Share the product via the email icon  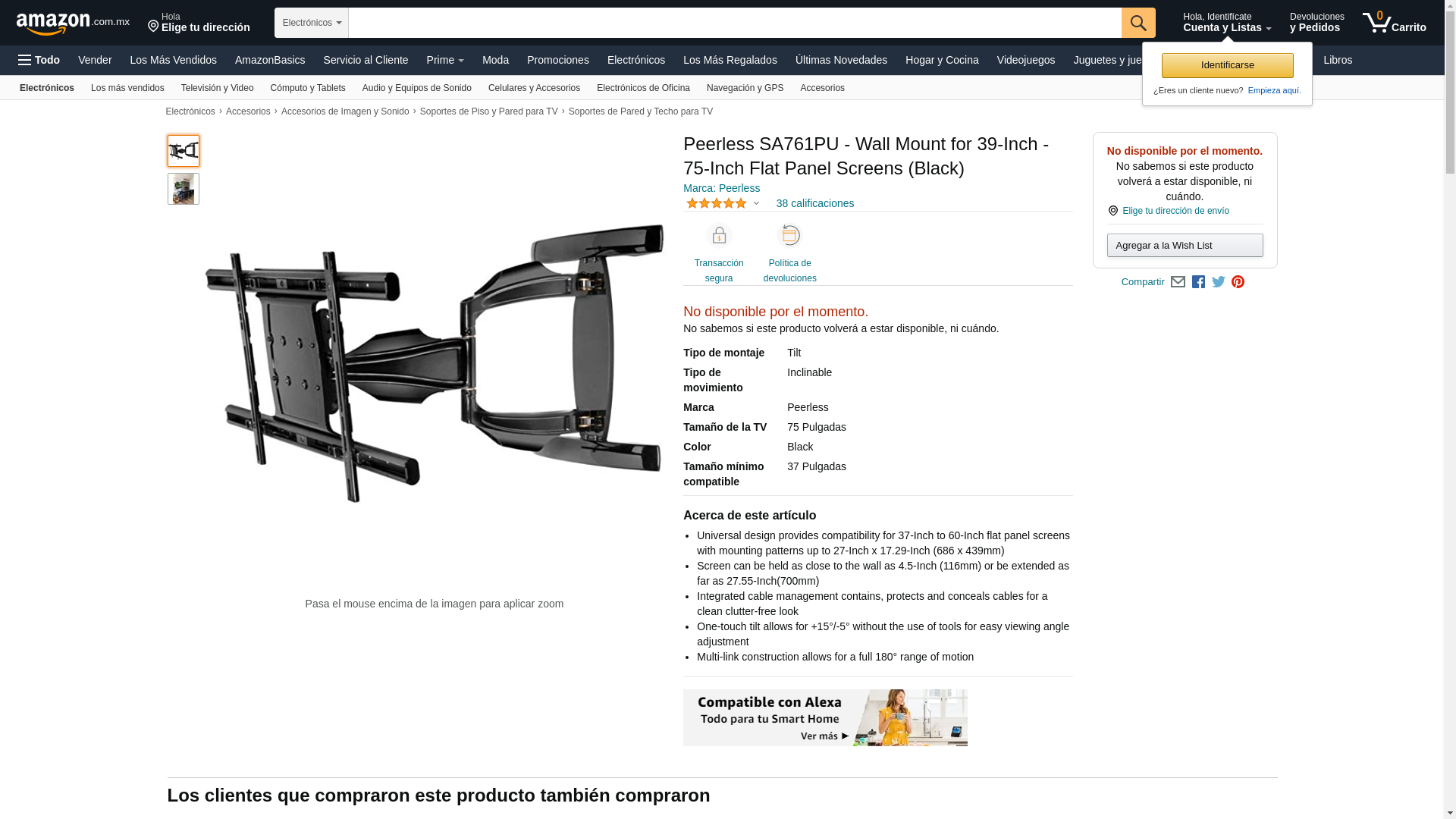coord(1178,282)
